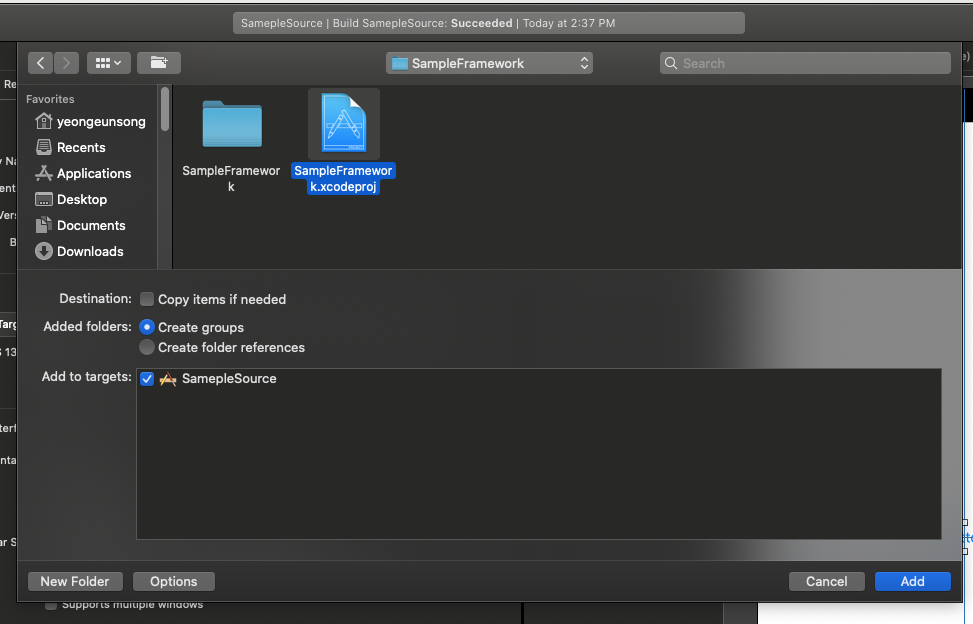Click the Options button
The height and width of the screenshot is (624, 973).
(174, 581)
